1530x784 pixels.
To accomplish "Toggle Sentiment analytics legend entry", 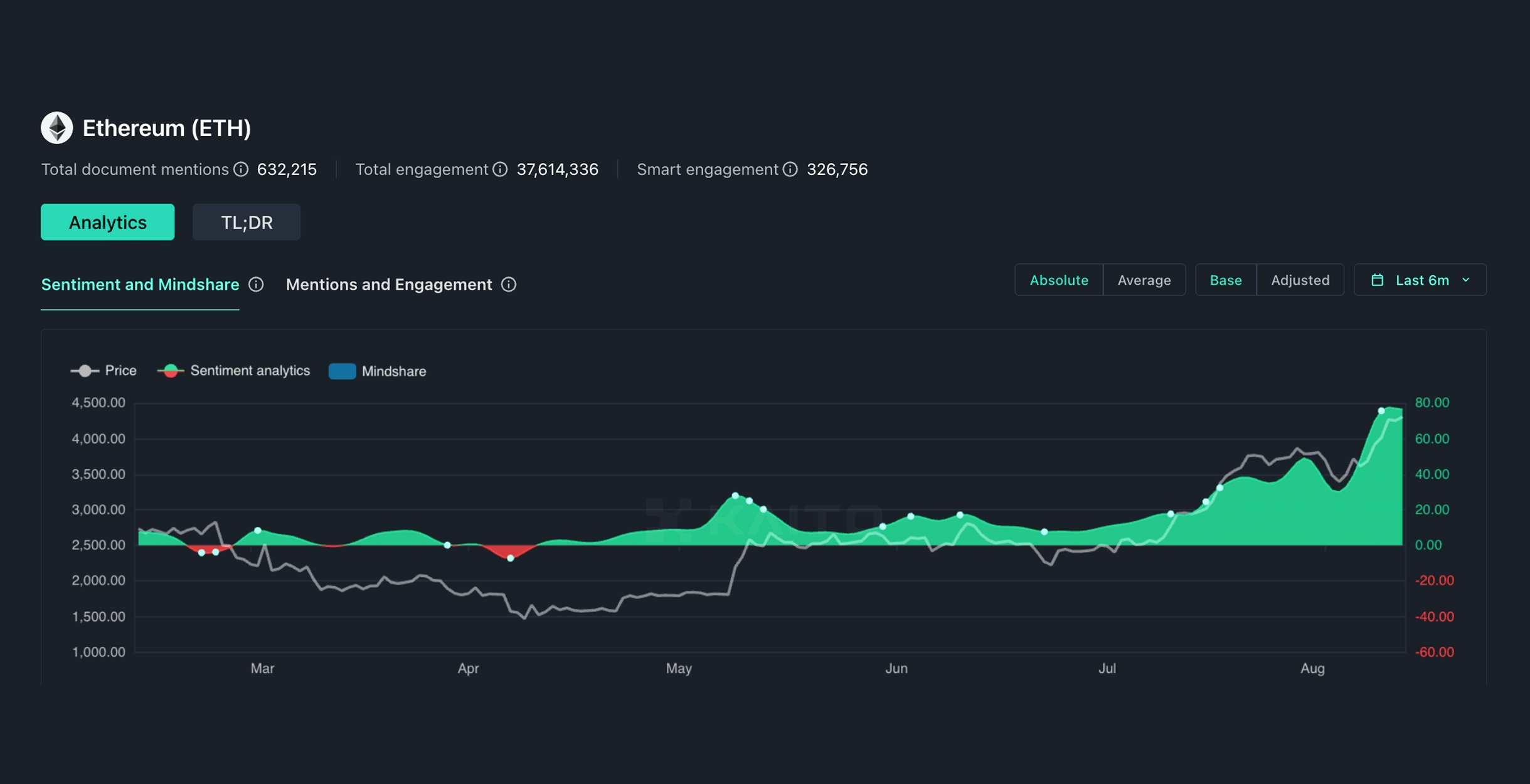I will coord(234,371).
